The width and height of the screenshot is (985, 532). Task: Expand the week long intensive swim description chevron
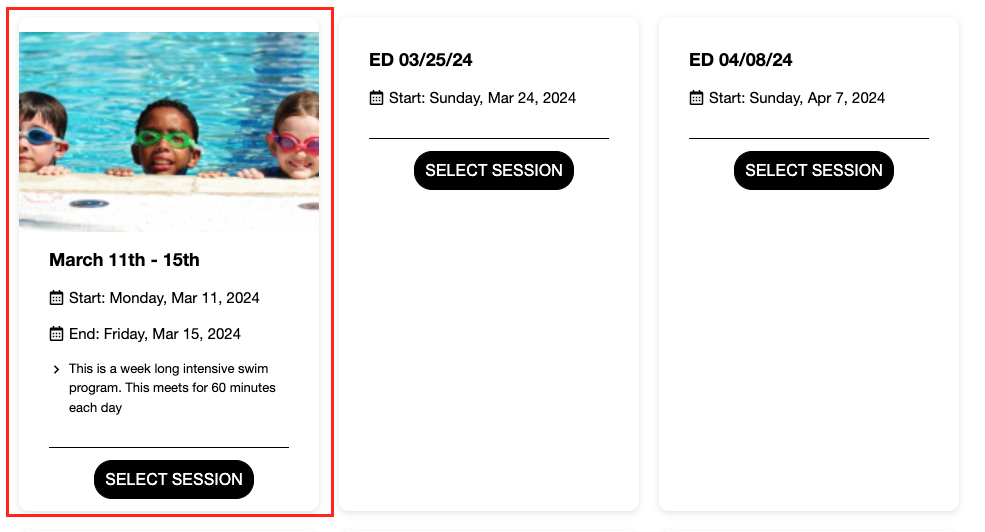[x=56, y=370]
